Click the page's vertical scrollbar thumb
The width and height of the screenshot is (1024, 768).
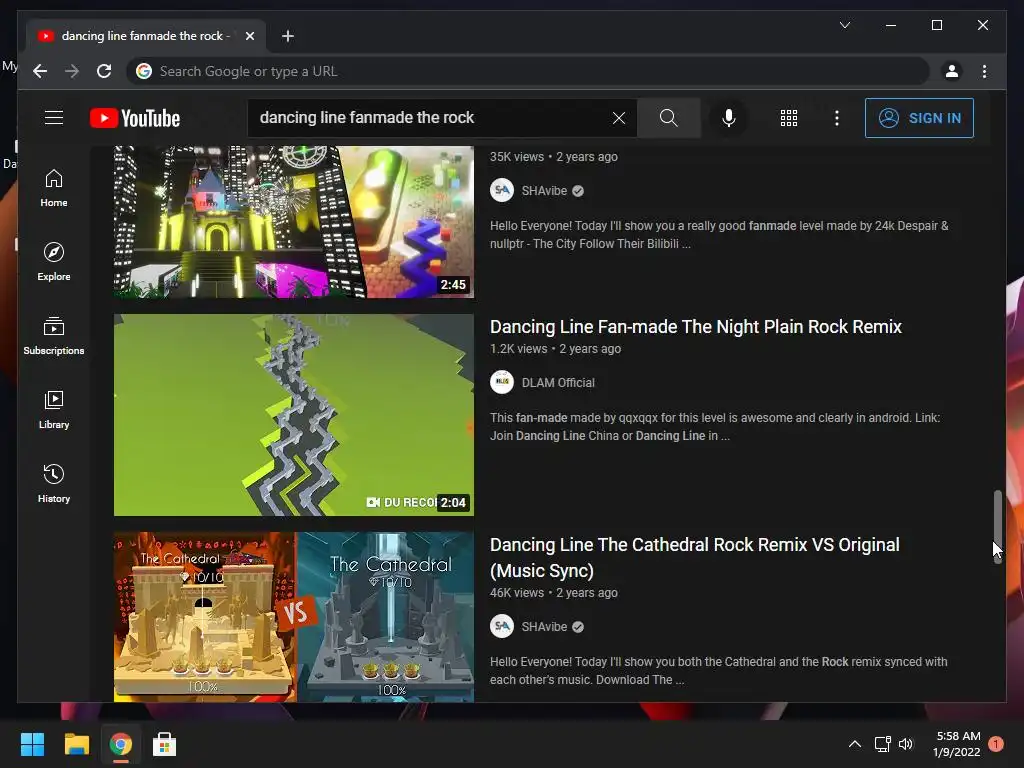(x=997, y=526)
